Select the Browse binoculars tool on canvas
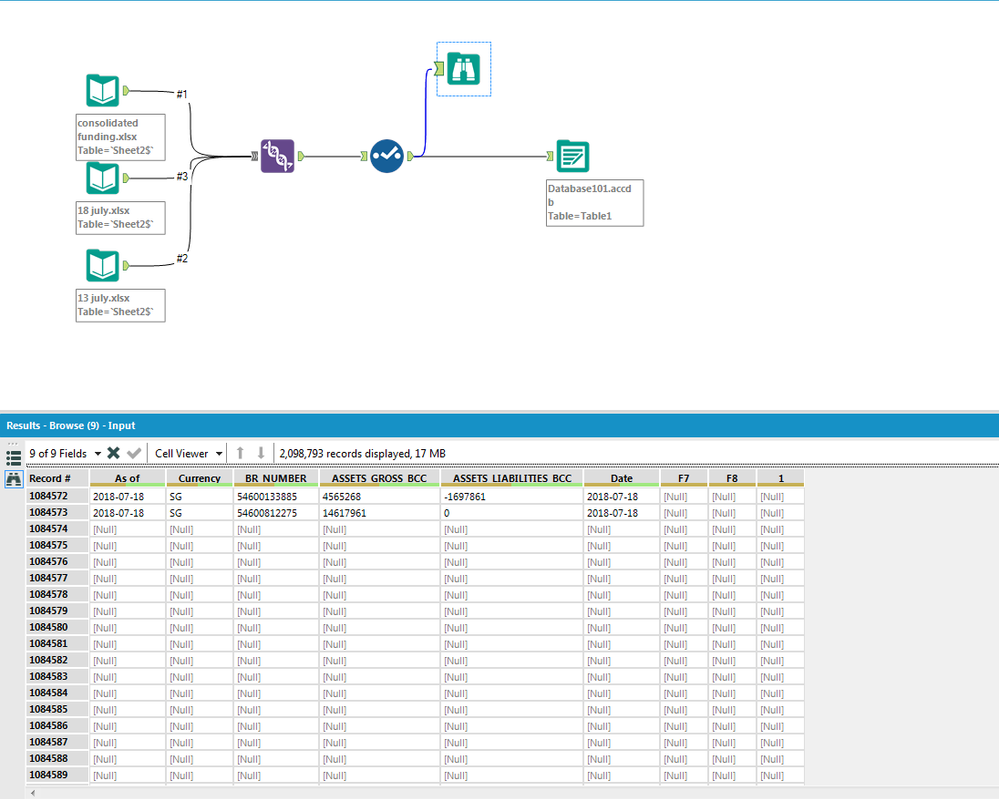 pyautogui.click(x=464, y=69)
